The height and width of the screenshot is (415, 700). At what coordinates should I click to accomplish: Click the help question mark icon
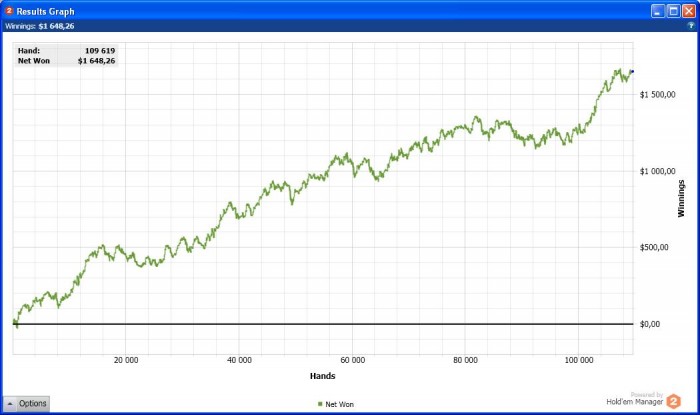[691, 26]
